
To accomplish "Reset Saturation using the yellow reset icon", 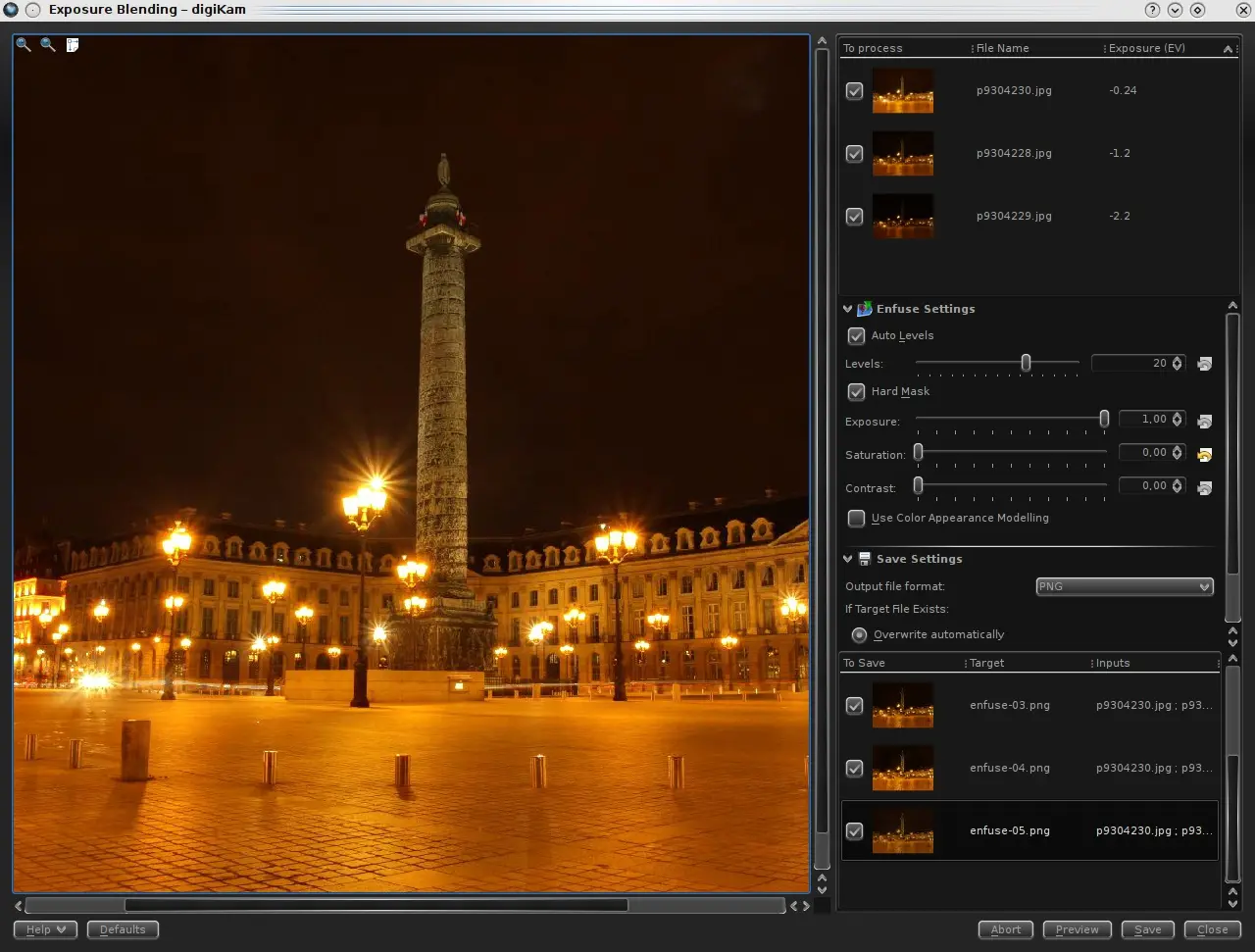I will (1205, 454).
